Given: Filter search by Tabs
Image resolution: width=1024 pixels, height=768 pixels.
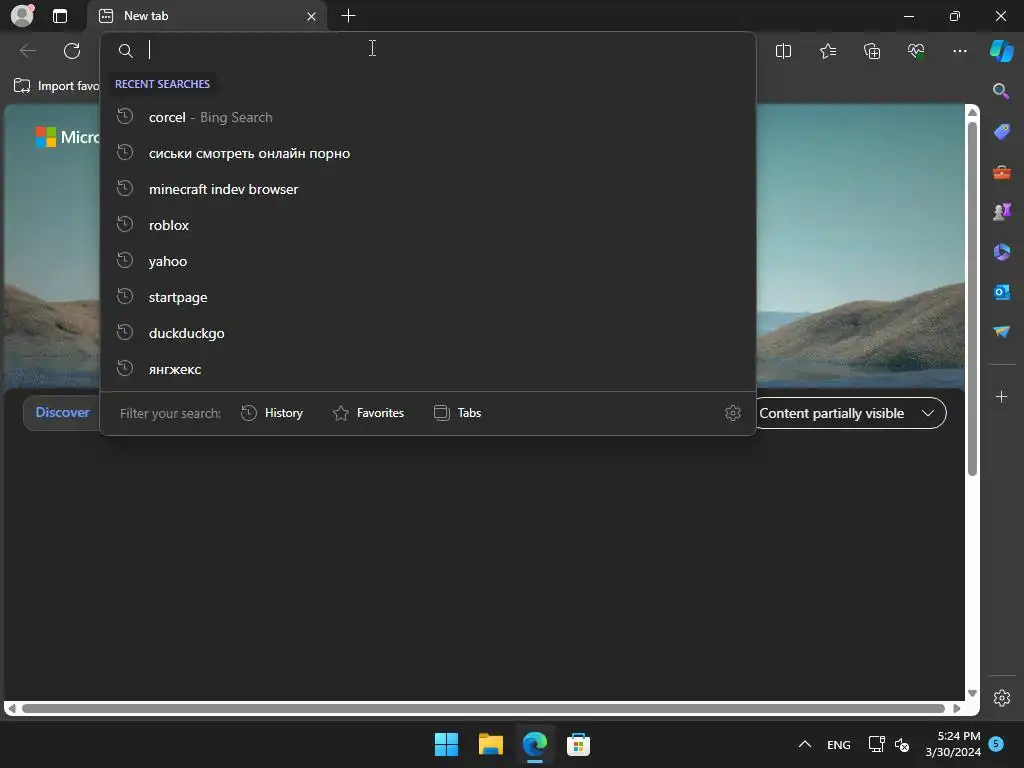Looking at the screenshot, I should pyautogui.click(x=458, y=413).
